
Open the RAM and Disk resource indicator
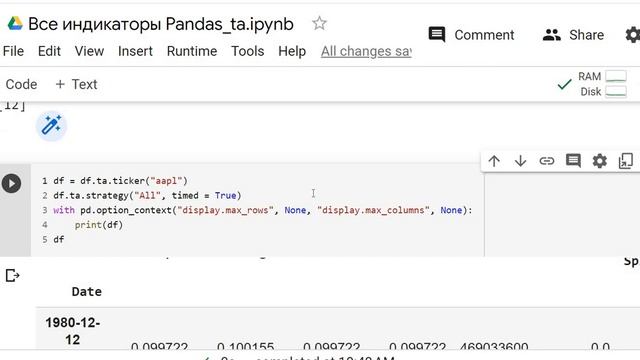tap(602, 84)
